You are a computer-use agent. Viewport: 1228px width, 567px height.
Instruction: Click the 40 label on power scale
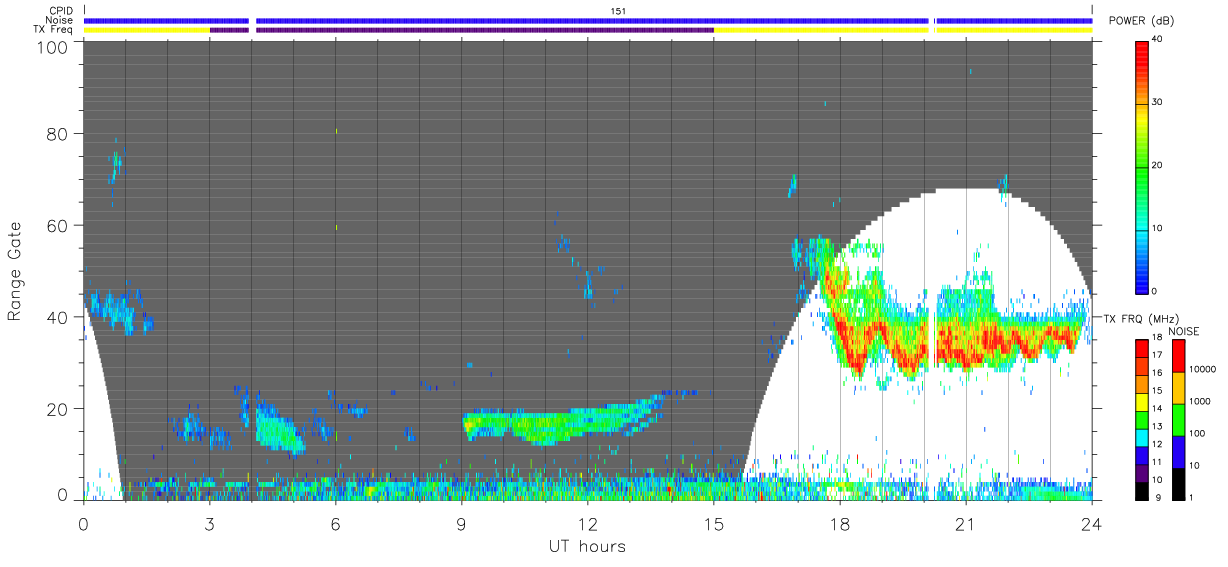tap(1158, 39)
